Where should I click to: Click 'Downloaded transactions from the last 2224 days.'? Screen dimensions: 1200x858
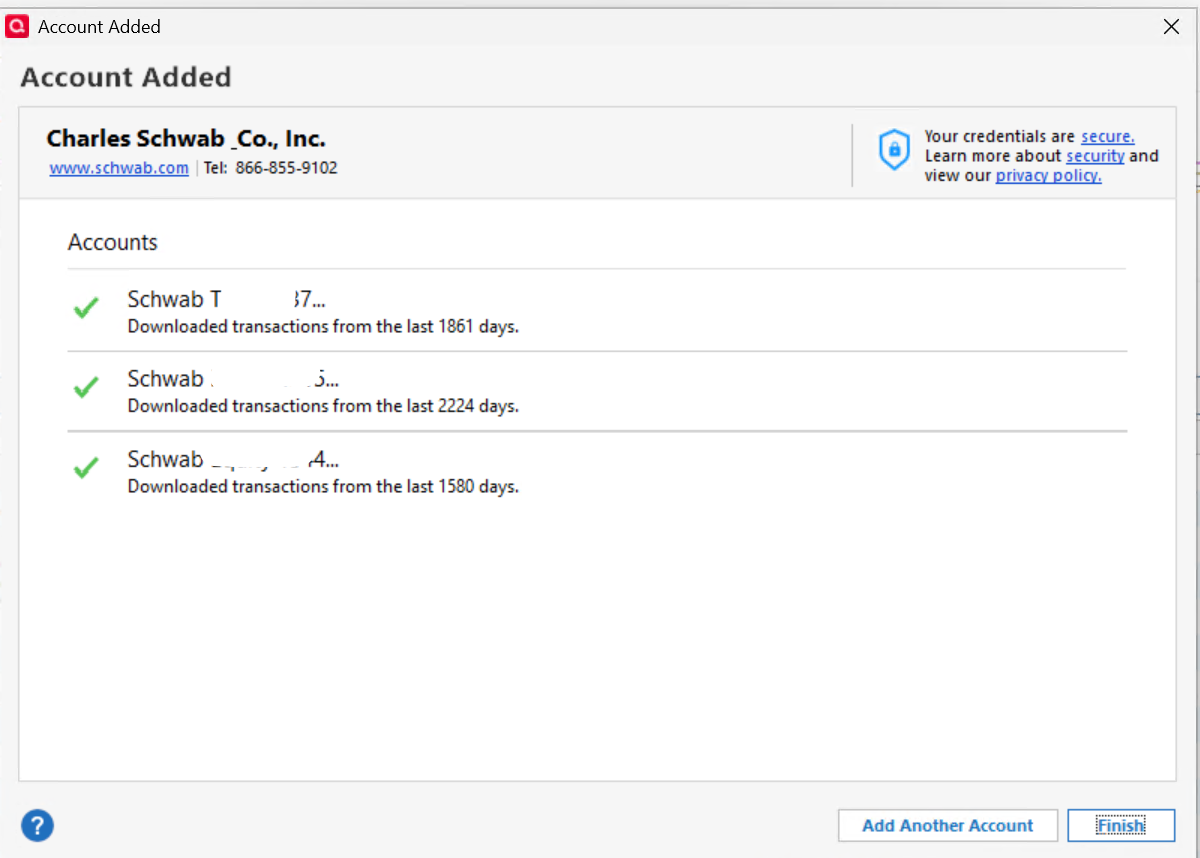(x=323, y=406)
